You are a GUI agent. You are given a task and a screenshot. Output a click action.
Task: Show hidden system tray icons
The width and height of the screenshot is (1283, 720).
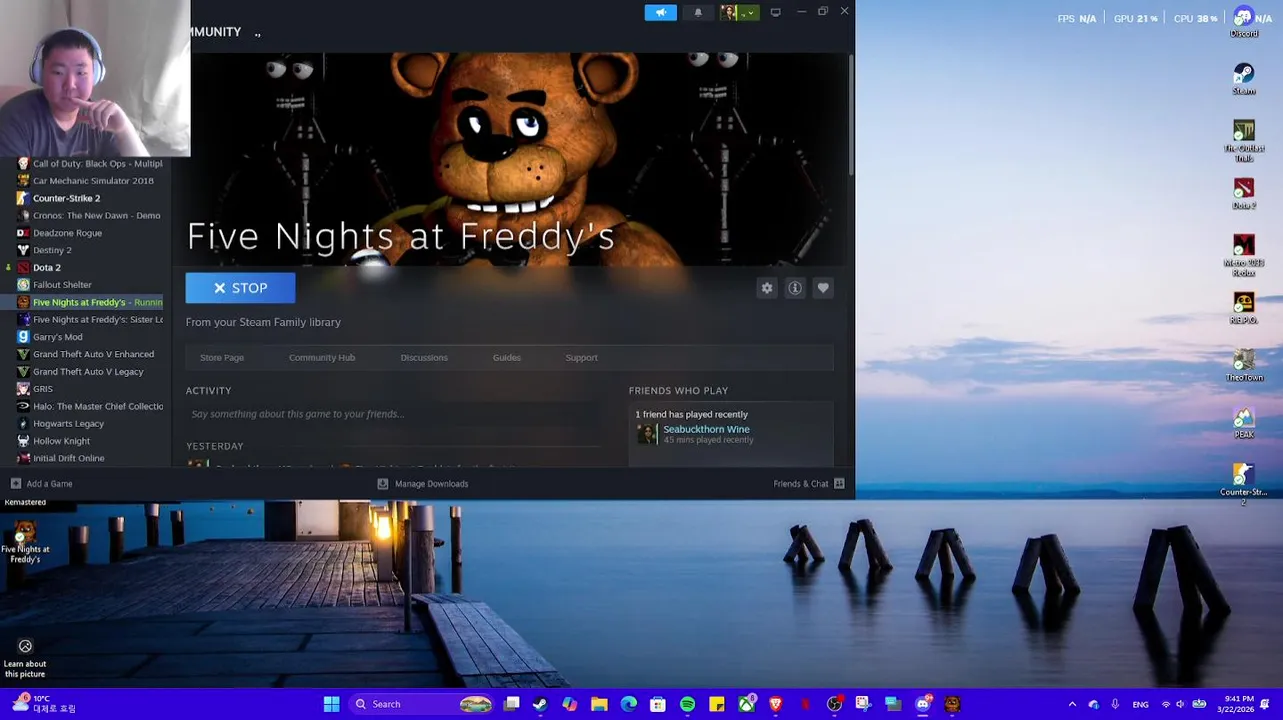(x=1072, y=704)
